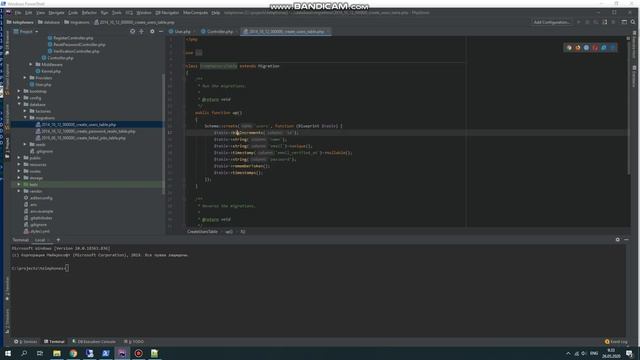Switch to PhpStorm taskbar icon
This screenshot has height=360, width=640.
pos(122,353)
